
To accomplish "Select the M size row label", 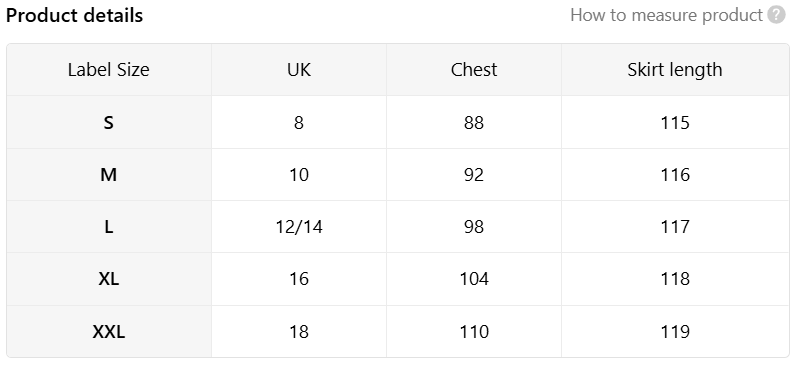I will (x=109, y=175).
